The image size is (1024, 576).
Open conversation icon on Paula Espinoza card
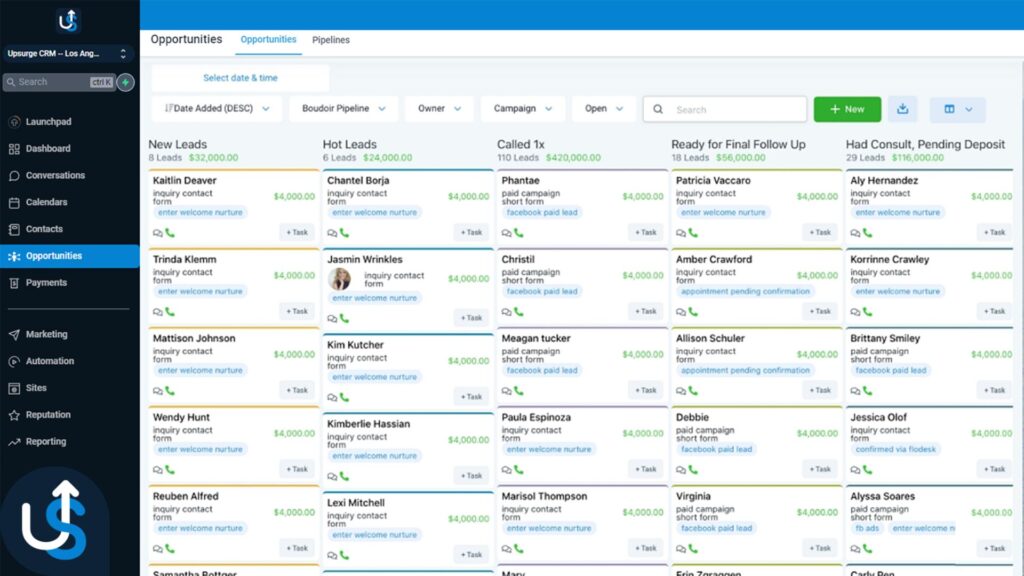(x=506, y=470)
